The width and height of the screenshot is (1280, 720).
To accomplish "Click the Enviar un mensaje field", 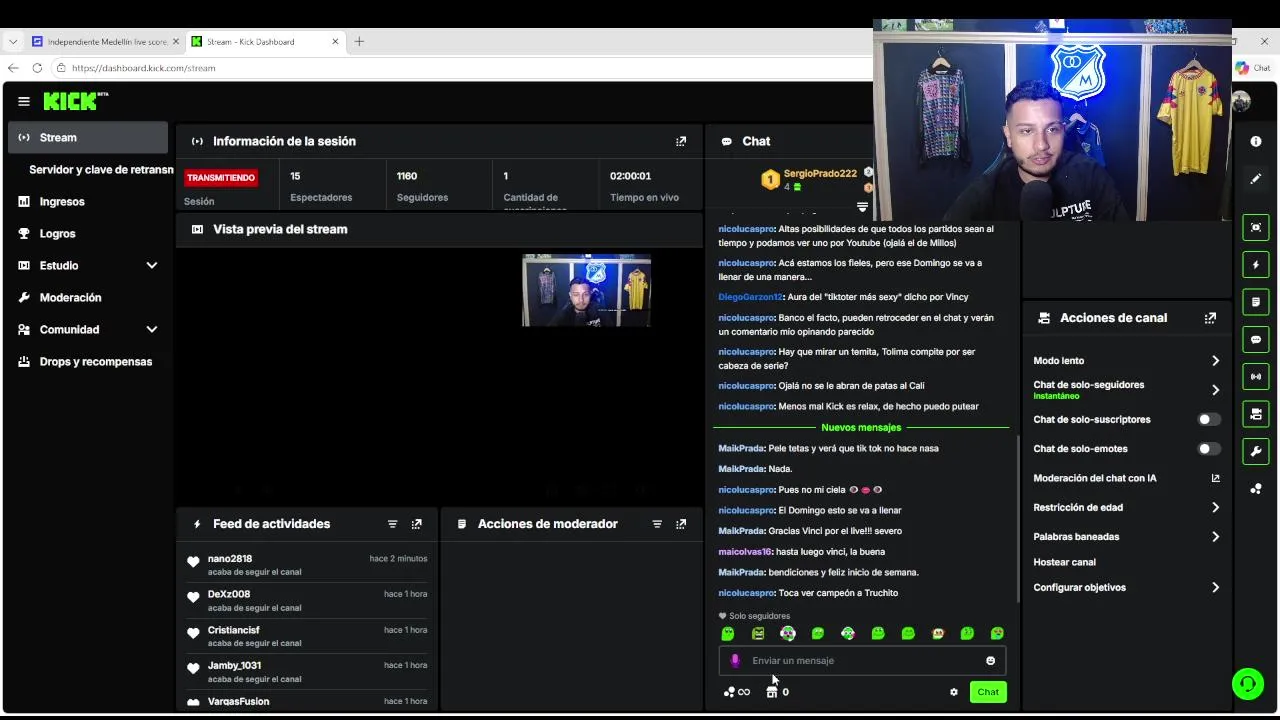I will tap(862, 661).
